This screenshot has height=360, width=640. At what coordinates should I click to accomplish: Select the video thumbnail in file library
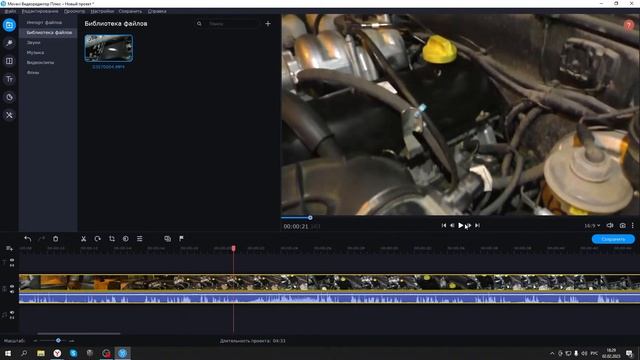(x=109, y=48)
